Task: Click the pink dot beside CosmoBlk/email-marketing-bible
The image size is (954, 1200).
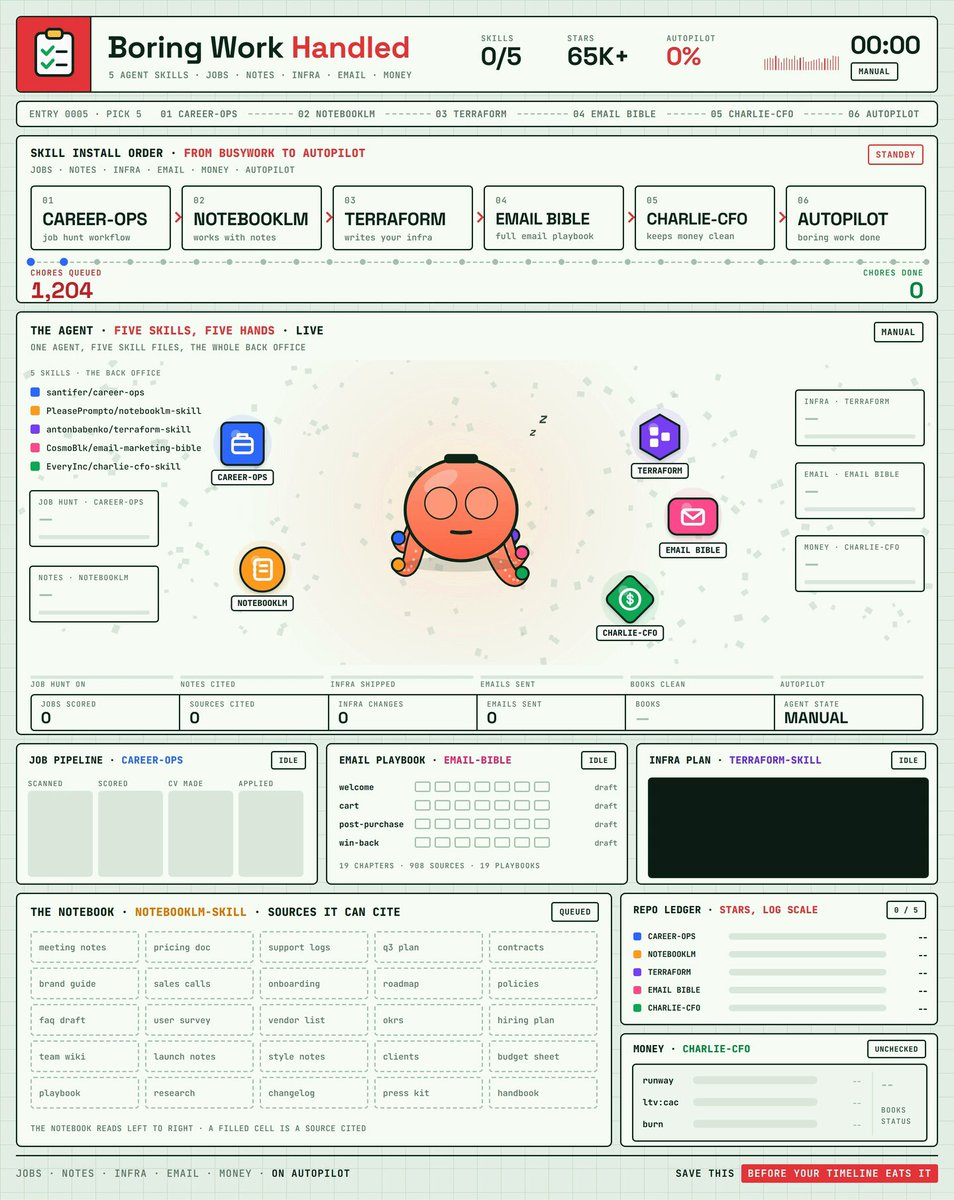Action: [35, 448]
